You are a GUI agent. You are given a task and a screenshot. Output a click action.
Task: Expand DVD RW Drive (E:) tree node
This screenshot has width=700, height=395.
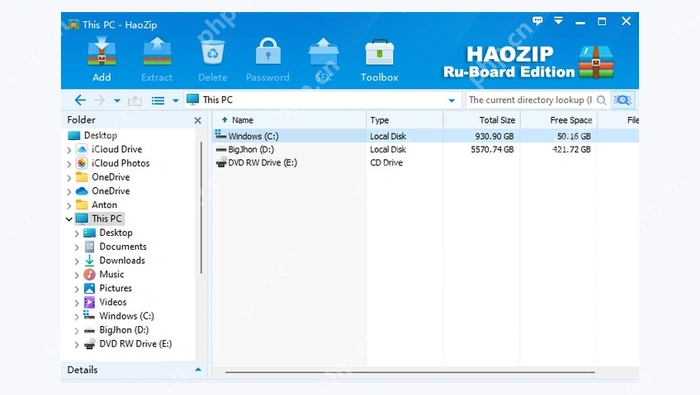pos(76,345)
